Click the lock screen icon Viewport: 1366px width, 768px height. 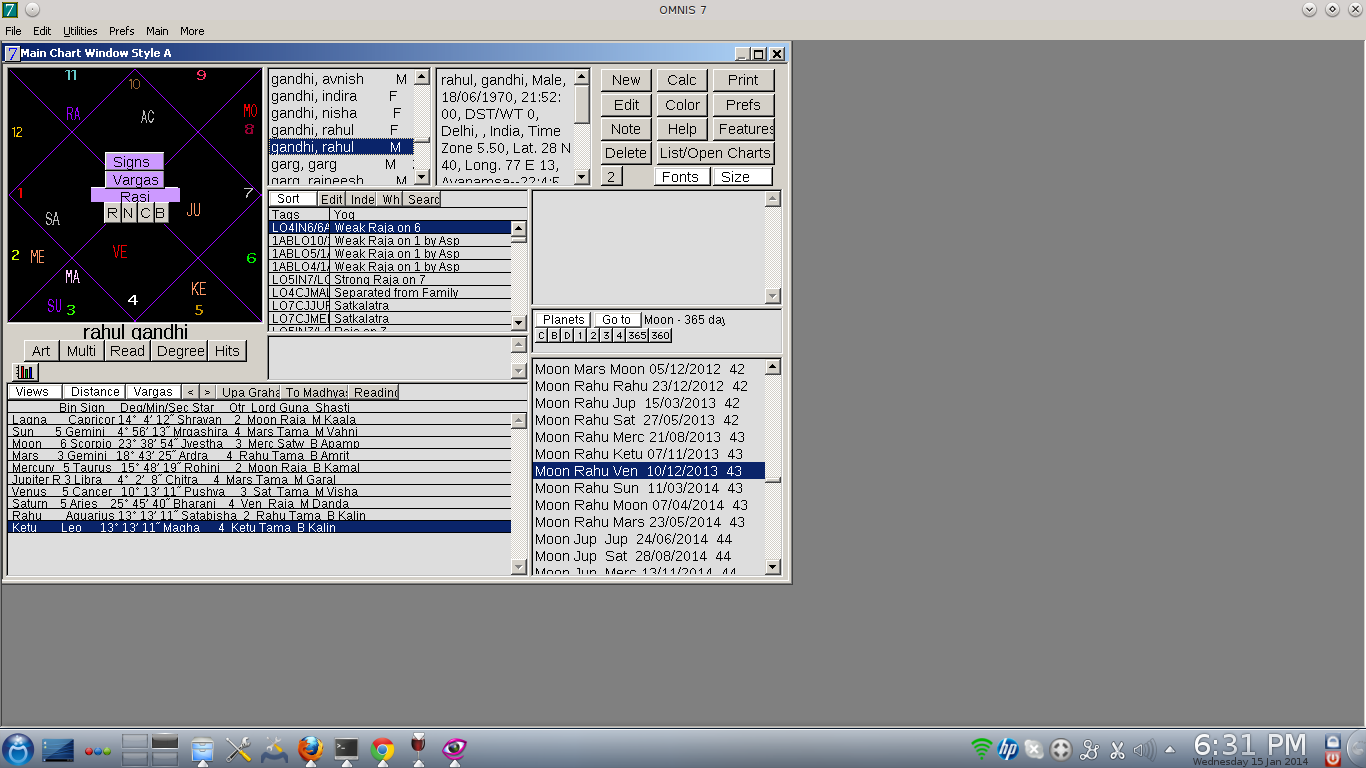1332,741
